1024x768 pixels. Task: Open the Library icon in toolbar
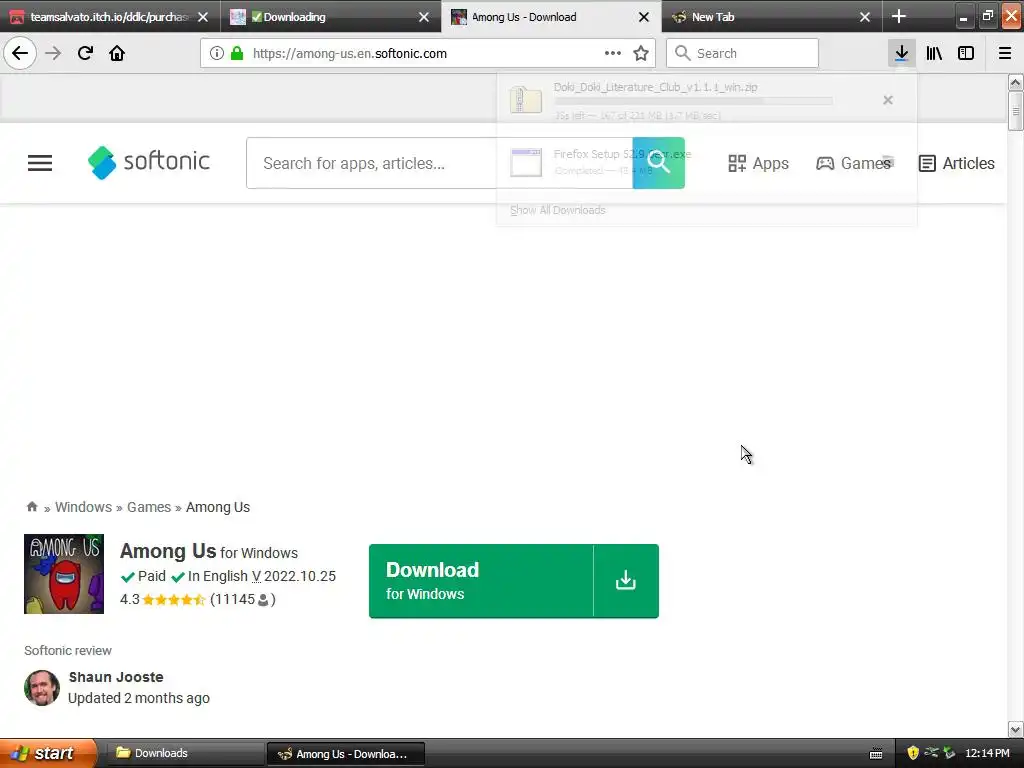click(x=934, y=53)
